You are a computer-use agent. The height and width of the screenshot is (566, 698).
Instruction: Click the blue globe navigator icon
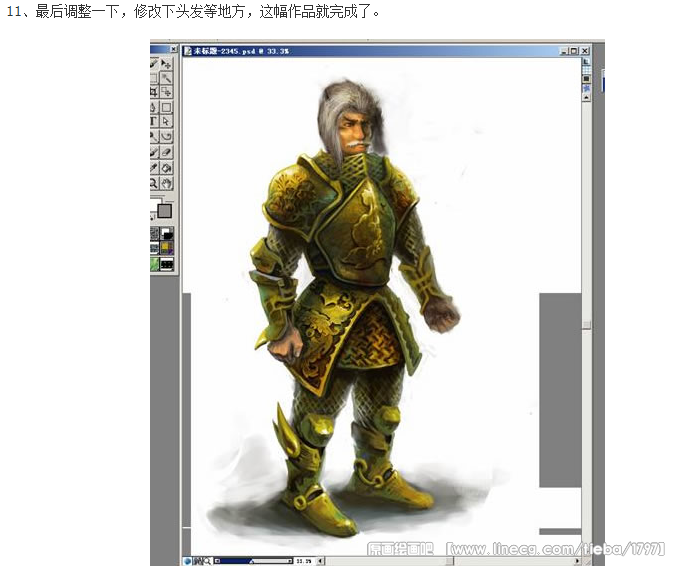pos(187,561)
